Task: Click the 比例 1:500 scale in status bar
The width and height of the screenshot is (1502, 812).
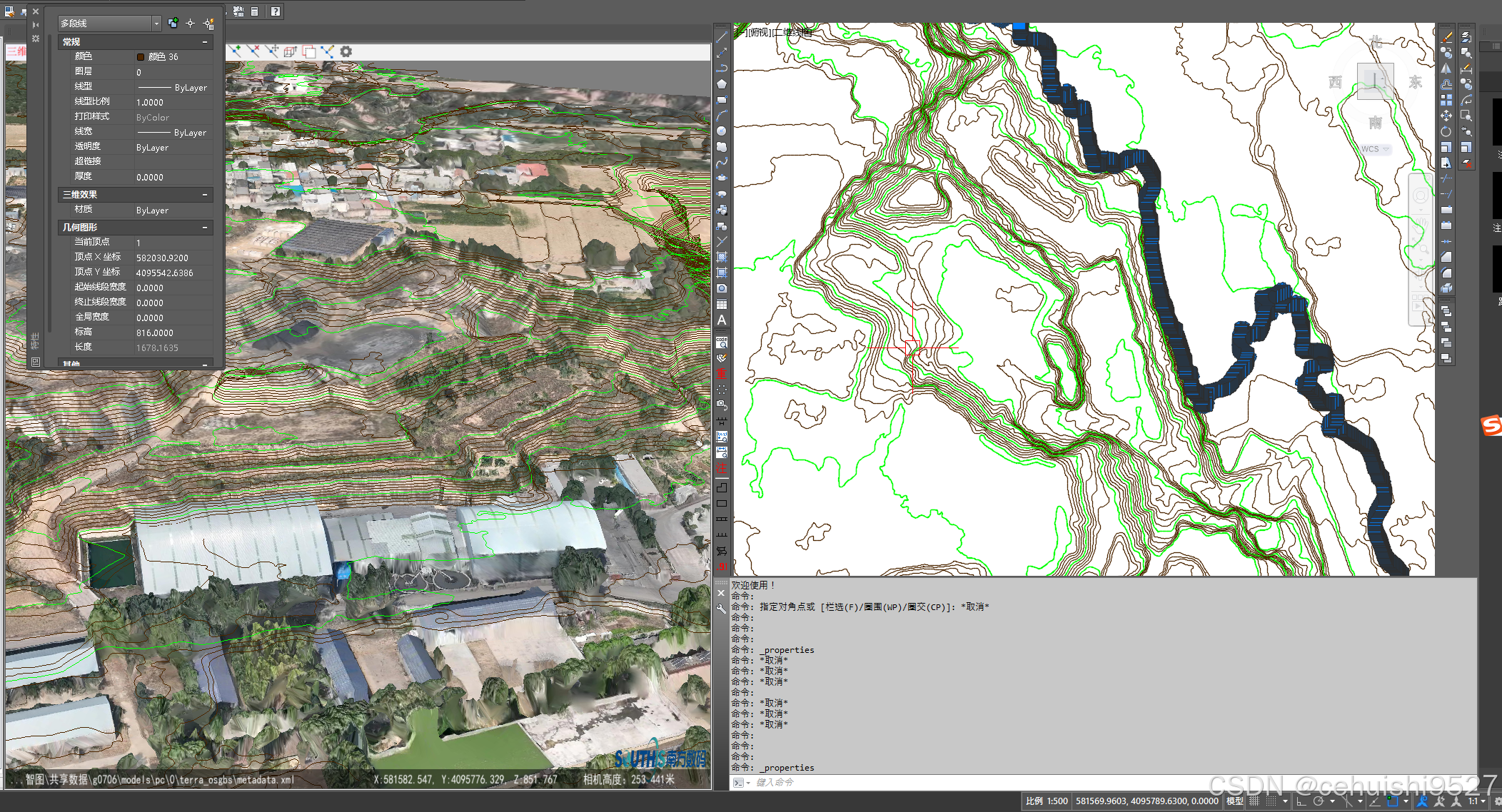Action: pos(1047,801)
